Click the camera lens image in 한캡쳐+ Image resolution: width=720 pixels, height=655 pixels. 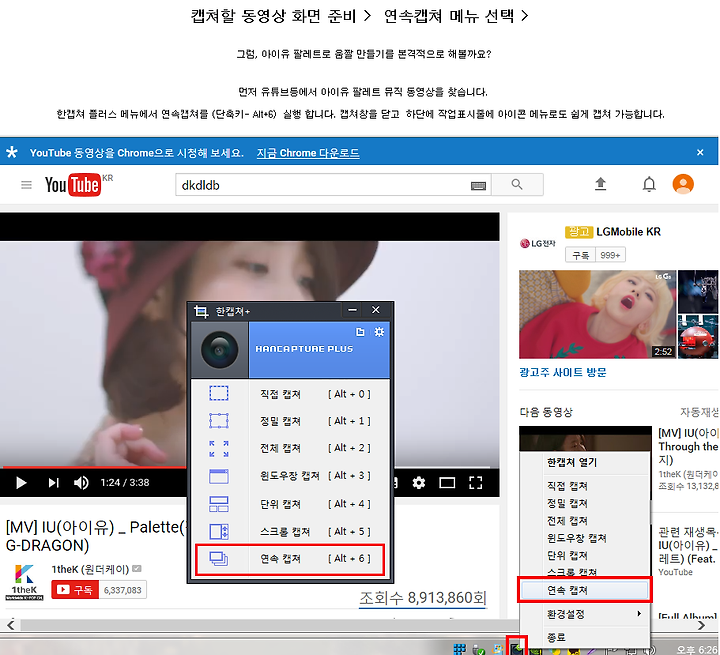click(x=219, y=350)
